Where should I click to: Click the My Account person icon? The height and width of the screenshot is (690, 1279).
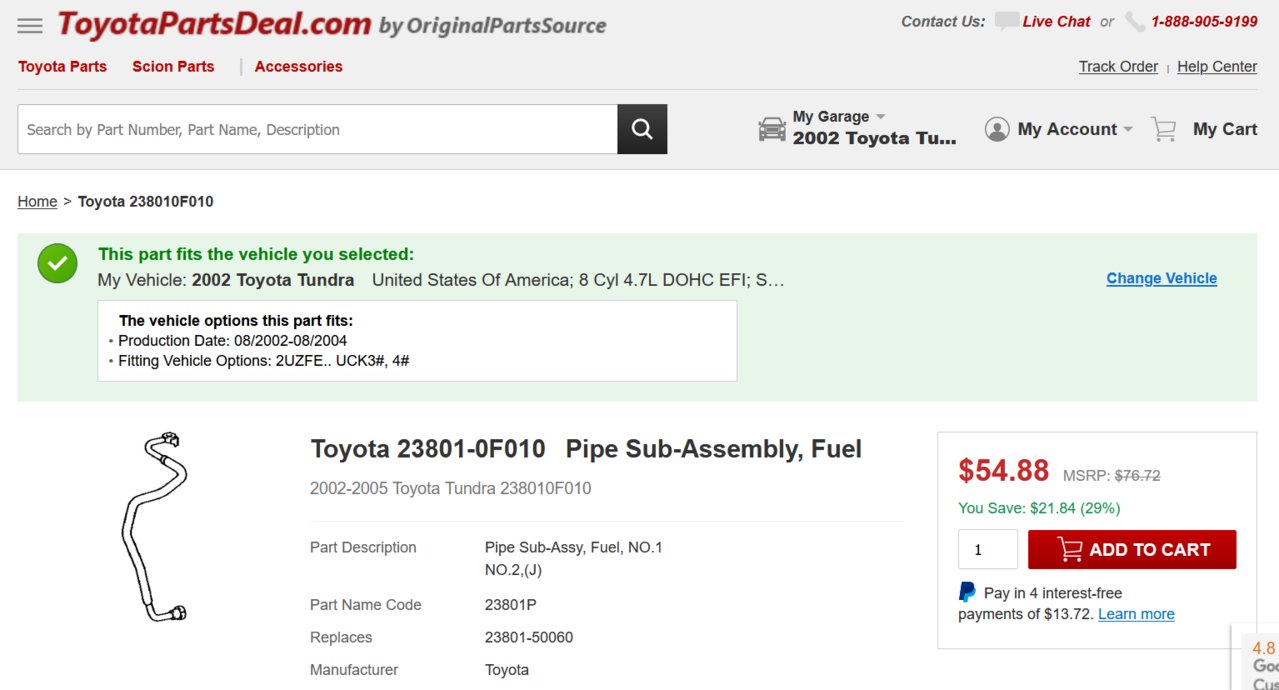[997, 129]
